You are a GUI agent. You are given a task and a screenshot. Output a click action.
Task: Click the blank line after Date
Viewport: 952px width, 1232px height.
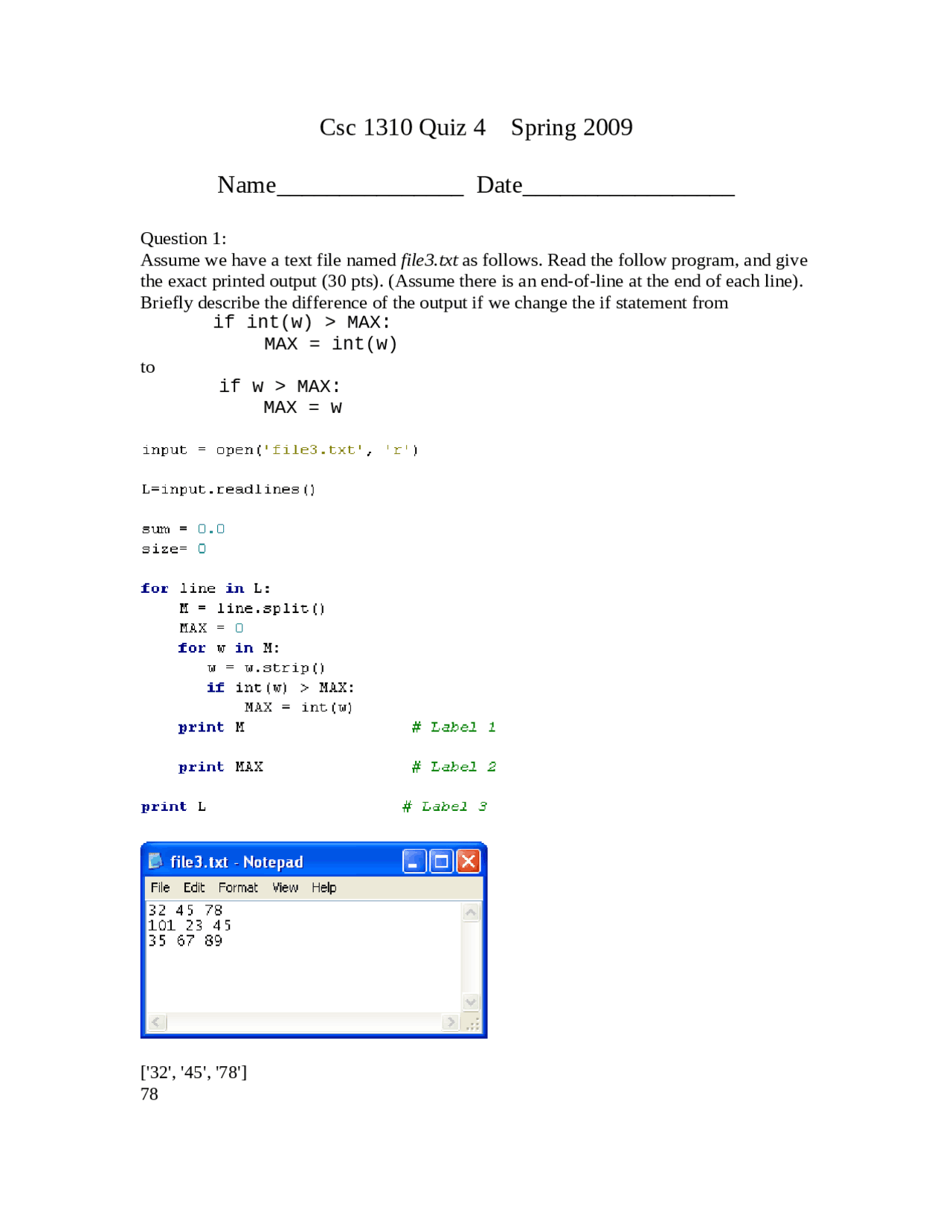pyautogui.click(x=628, y=187)
